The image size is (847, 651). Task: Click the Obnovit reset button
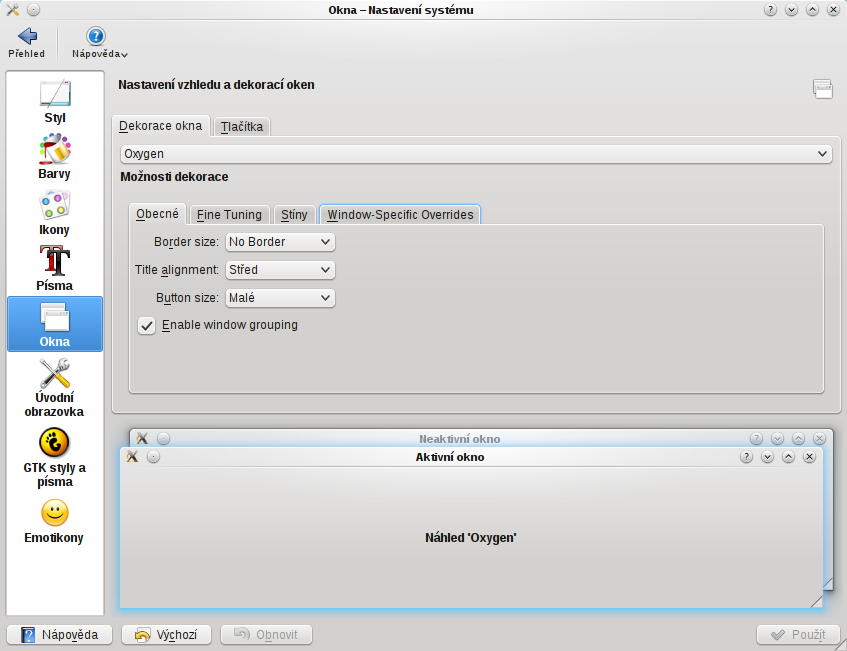coord(266,635)
